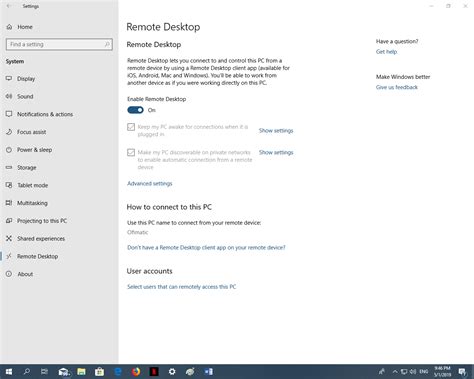
Task: Uncheck Keep my PC awake checkbox
Action: point(131,127)
